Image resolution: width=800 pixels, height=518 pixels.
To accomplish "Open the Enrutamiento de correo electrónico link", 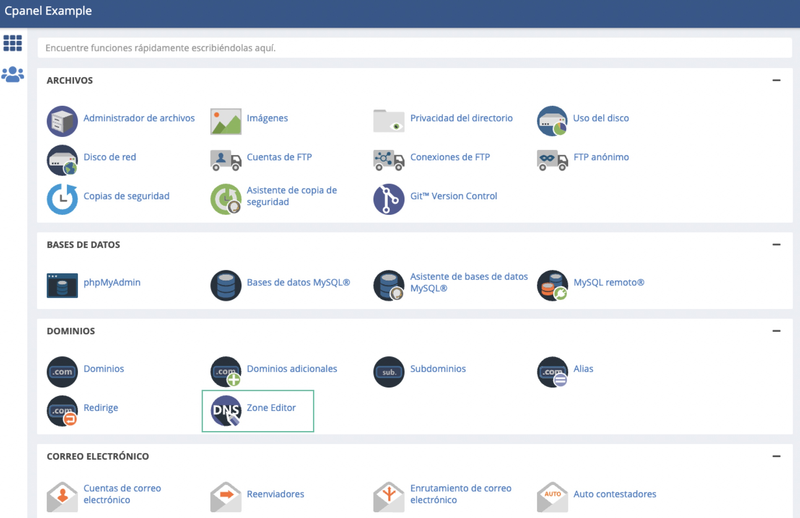I will 461,494.
